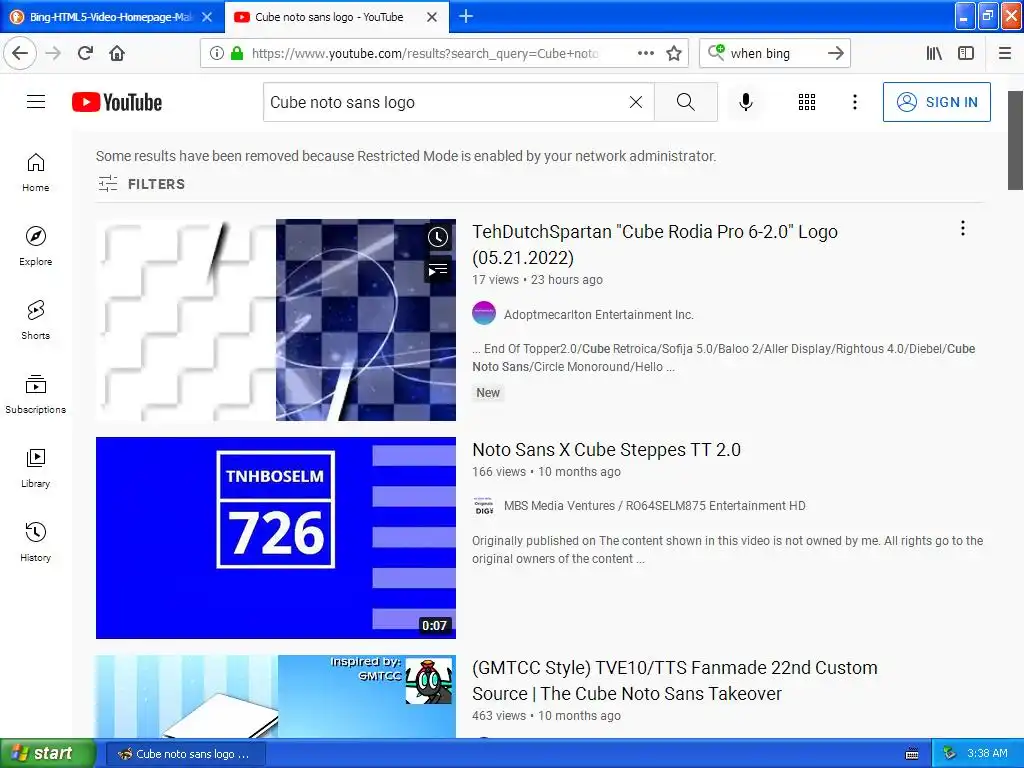Add TehDutchSpartan video to queue

[438, 270]
